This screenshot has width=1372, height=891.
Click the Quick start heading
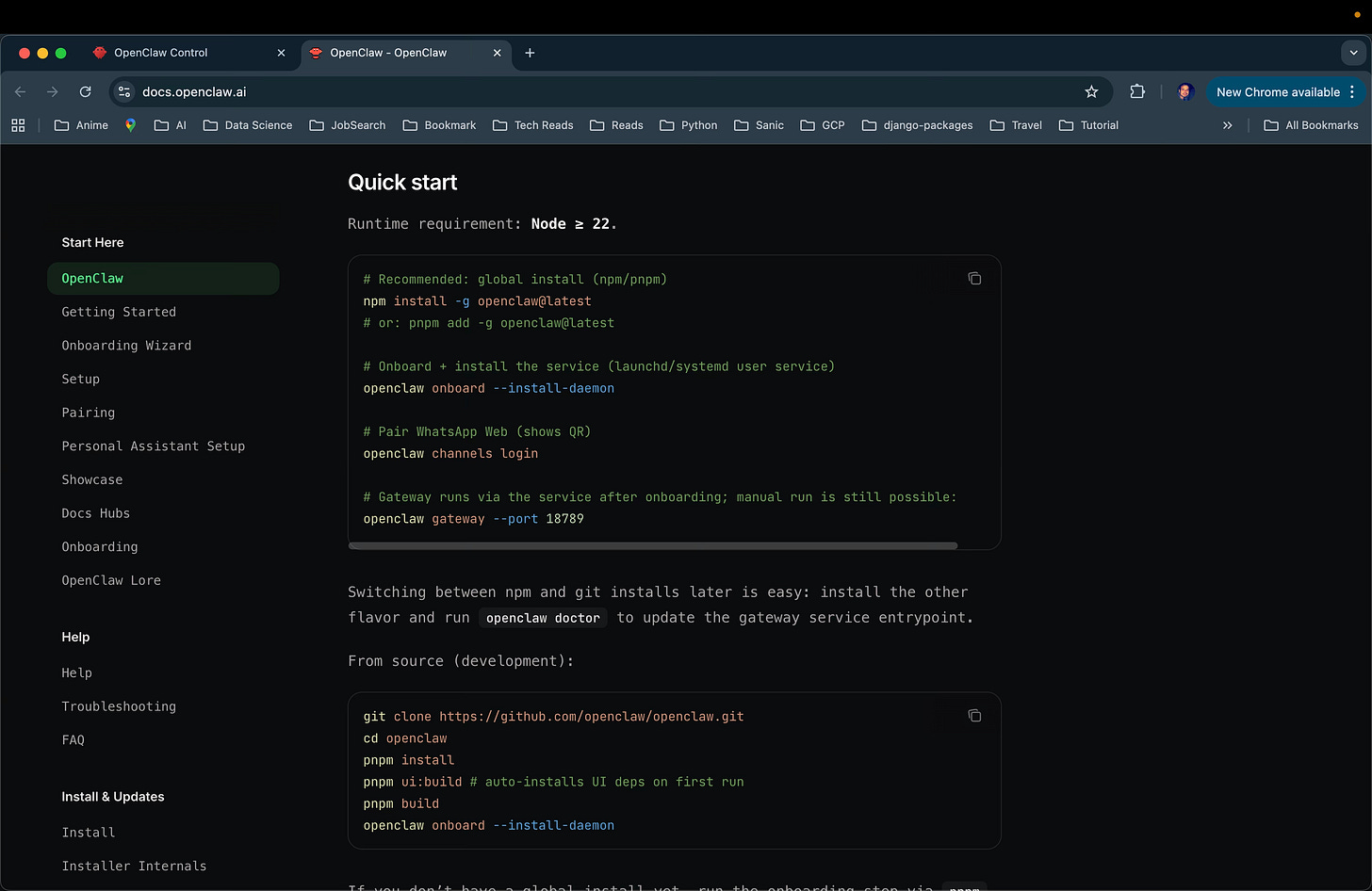tap(402, 183)
